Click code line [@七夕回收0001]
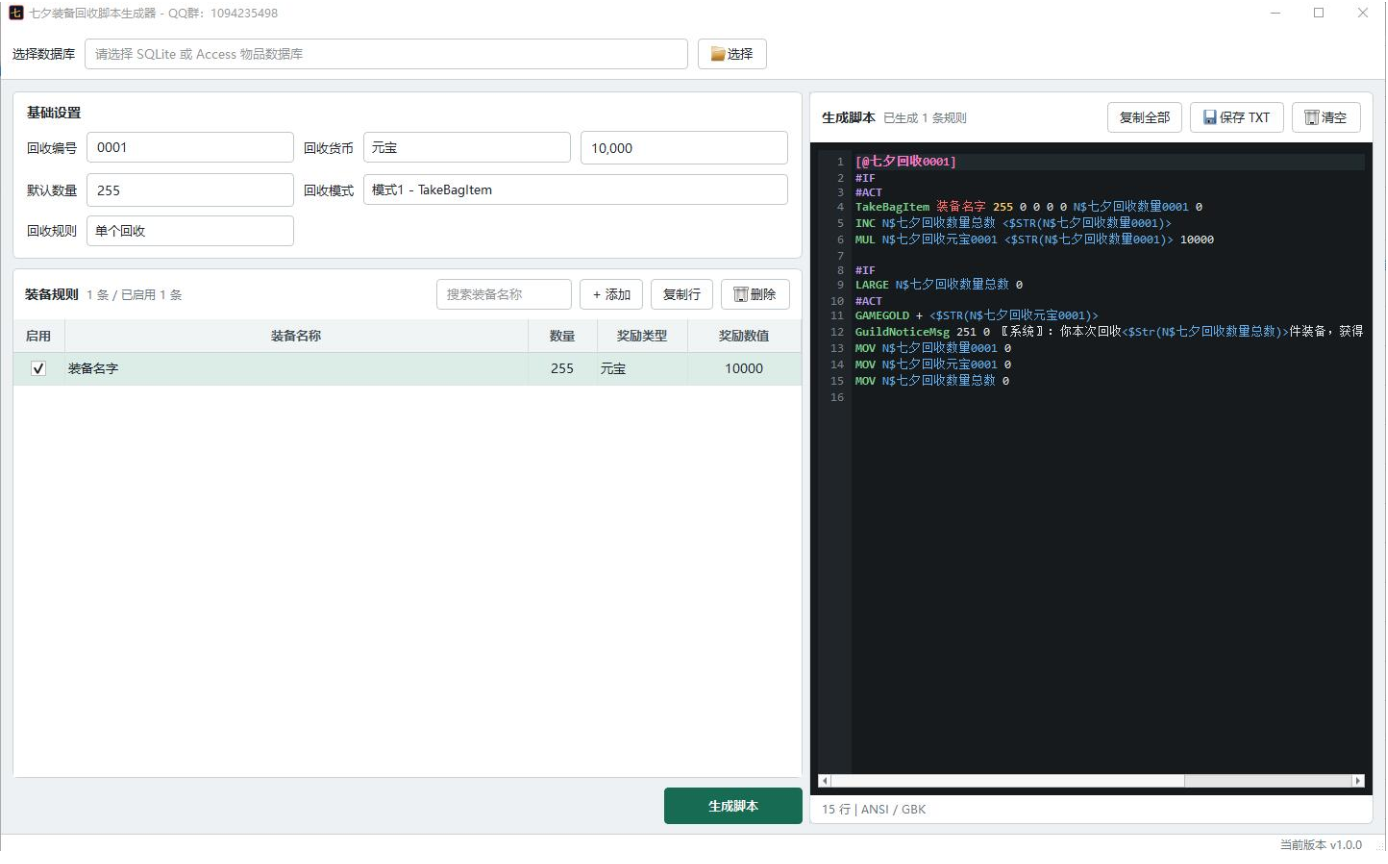This screenshot has width=1388, height=864. [x=906, y=161]
